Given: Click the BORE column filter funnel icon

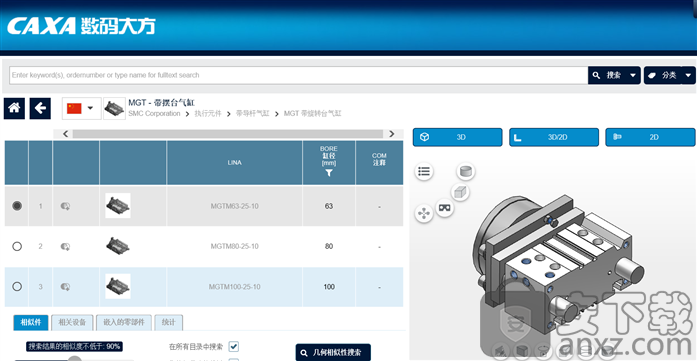Looking at the screenshot, I should click(x=328, y=173).
